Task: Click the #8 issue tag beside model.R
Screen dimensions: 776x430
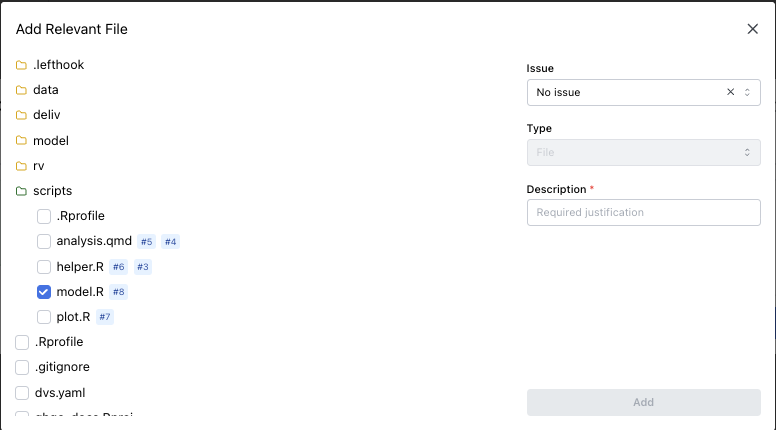Action: (x=118, y=292)
